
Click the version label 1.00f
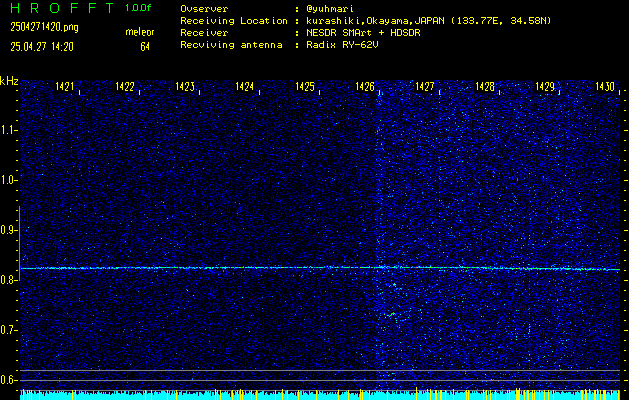pyautogui.click(x=138, y=8)
